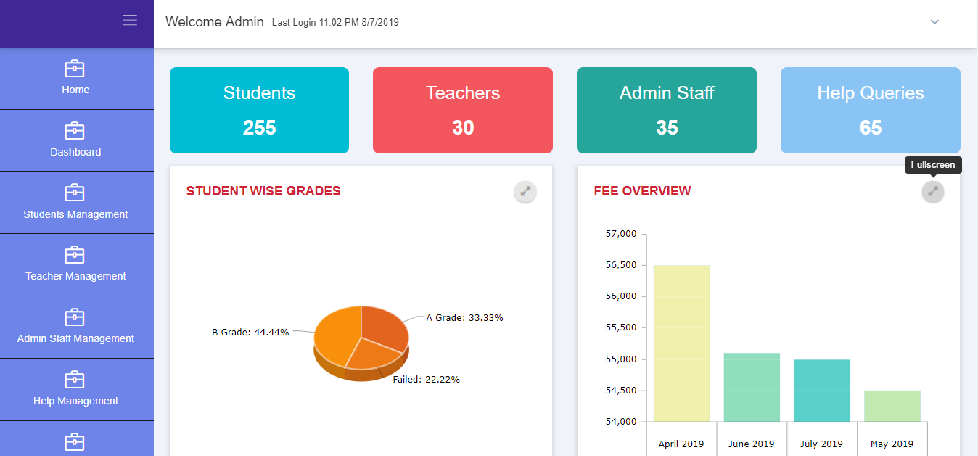Open the Students Management menu item
The width and height of the screenshot is (978, 456).
76,214
